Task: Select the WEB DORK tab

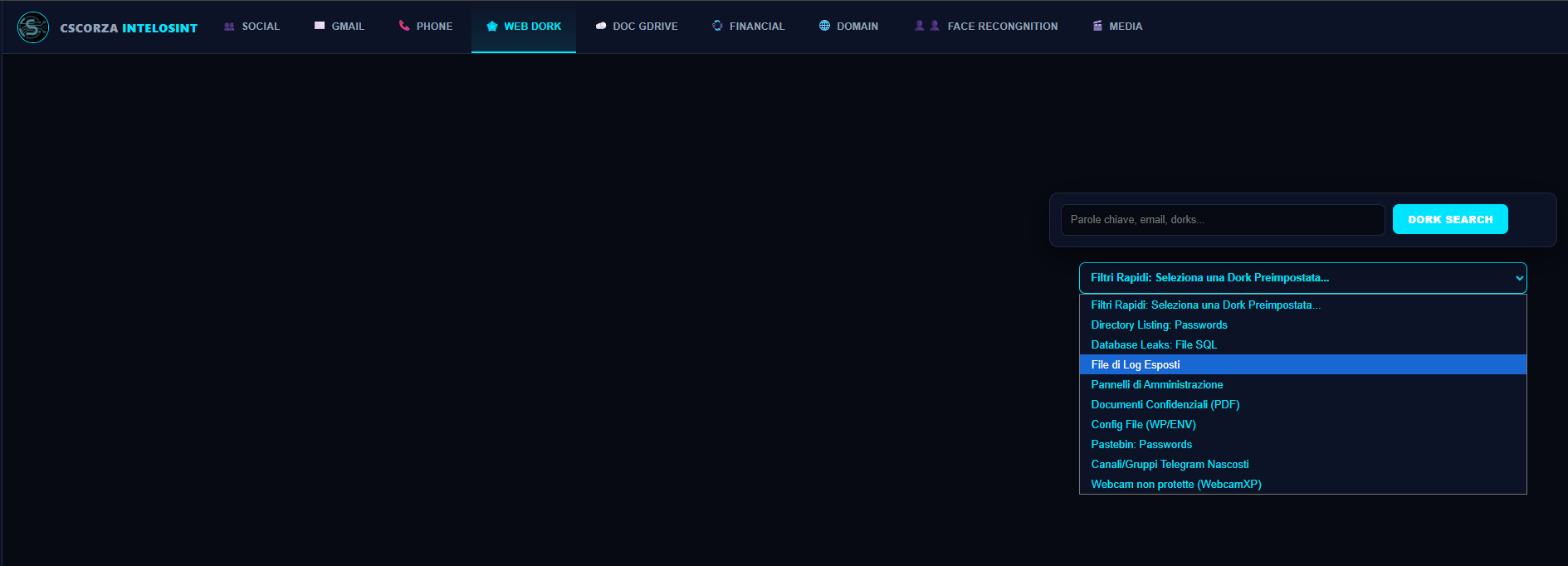Action: [x=524, y=27]
